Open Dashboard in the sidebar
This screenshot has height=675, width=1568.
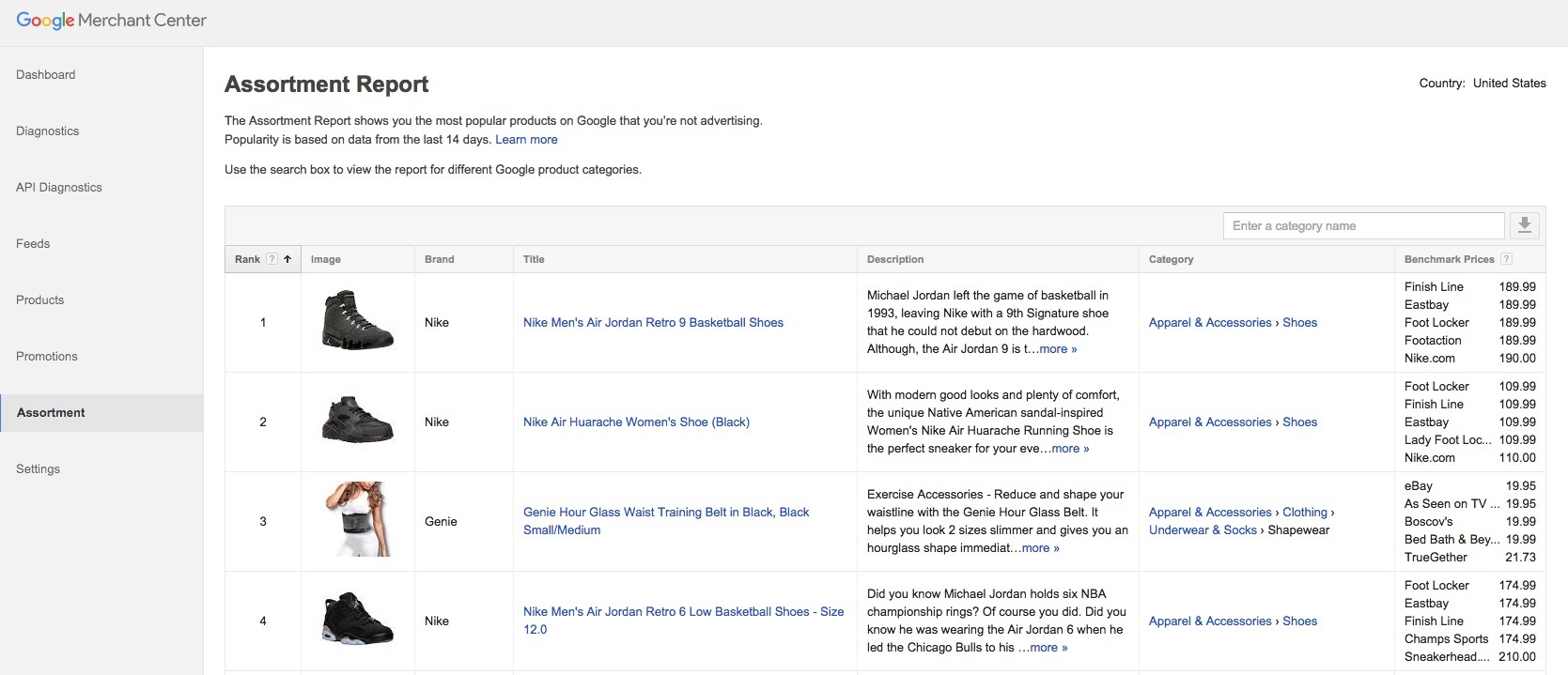[46, 75]
